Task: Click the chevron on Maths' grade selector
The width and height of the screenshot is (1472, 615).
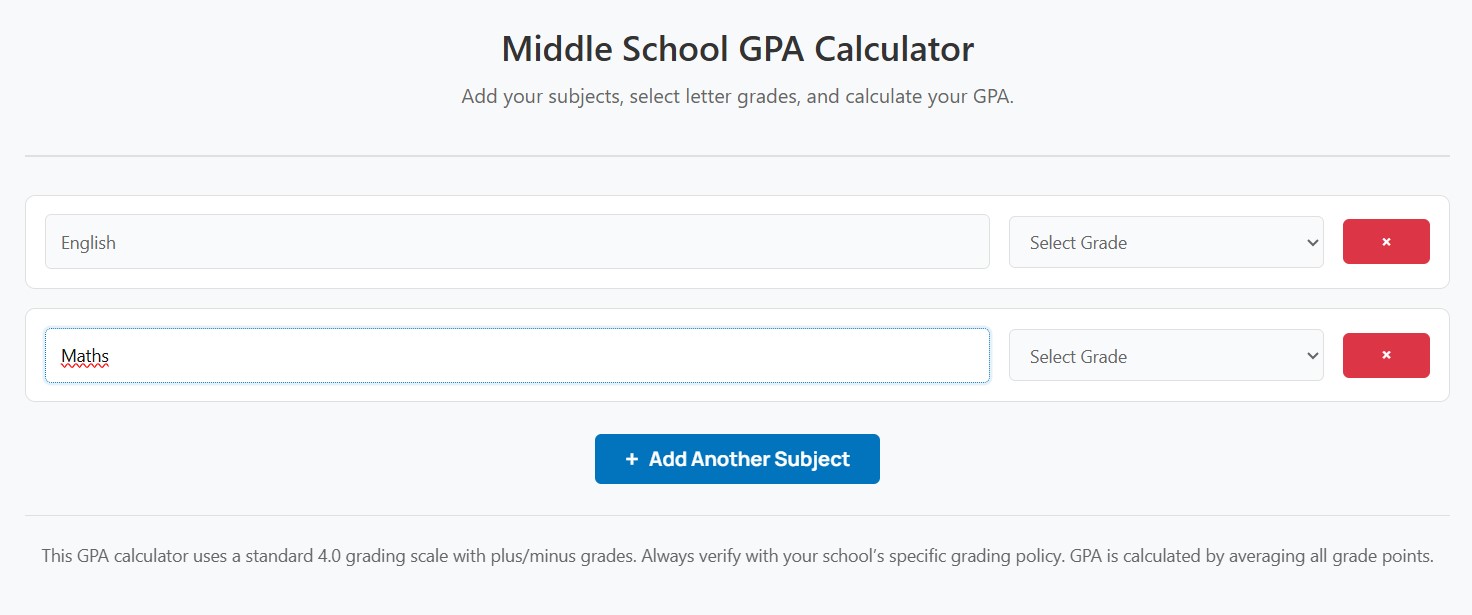Action: coord(1311,355)
